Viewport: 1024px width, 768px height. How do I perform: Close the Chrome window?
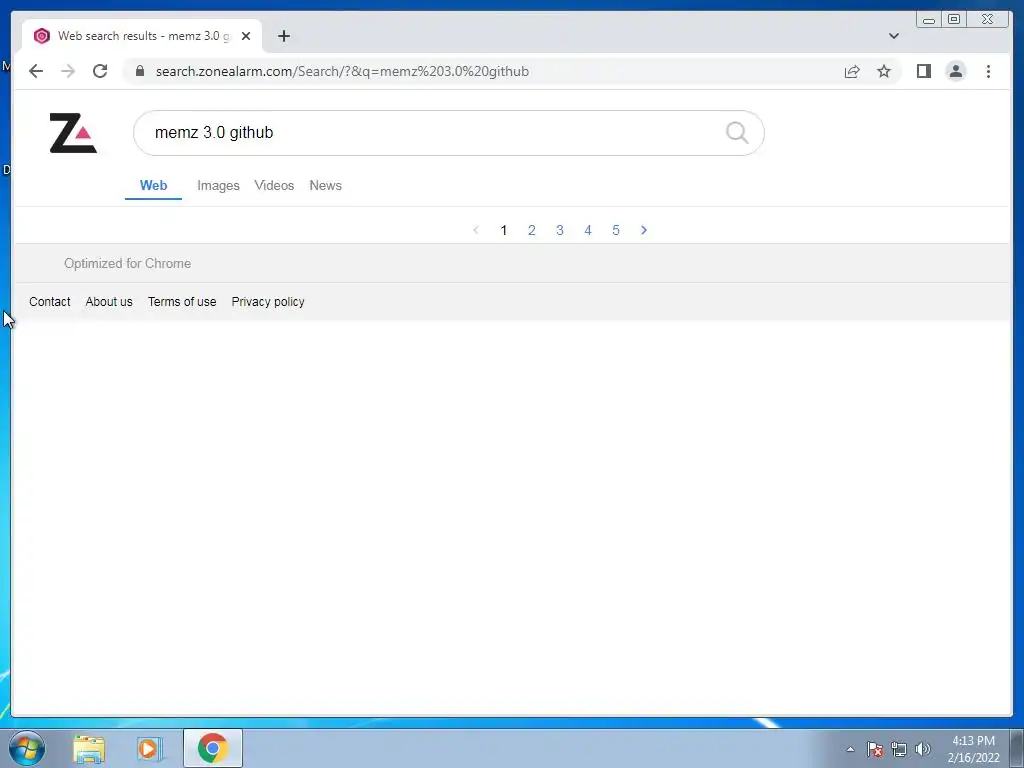(x=988, y=20)
